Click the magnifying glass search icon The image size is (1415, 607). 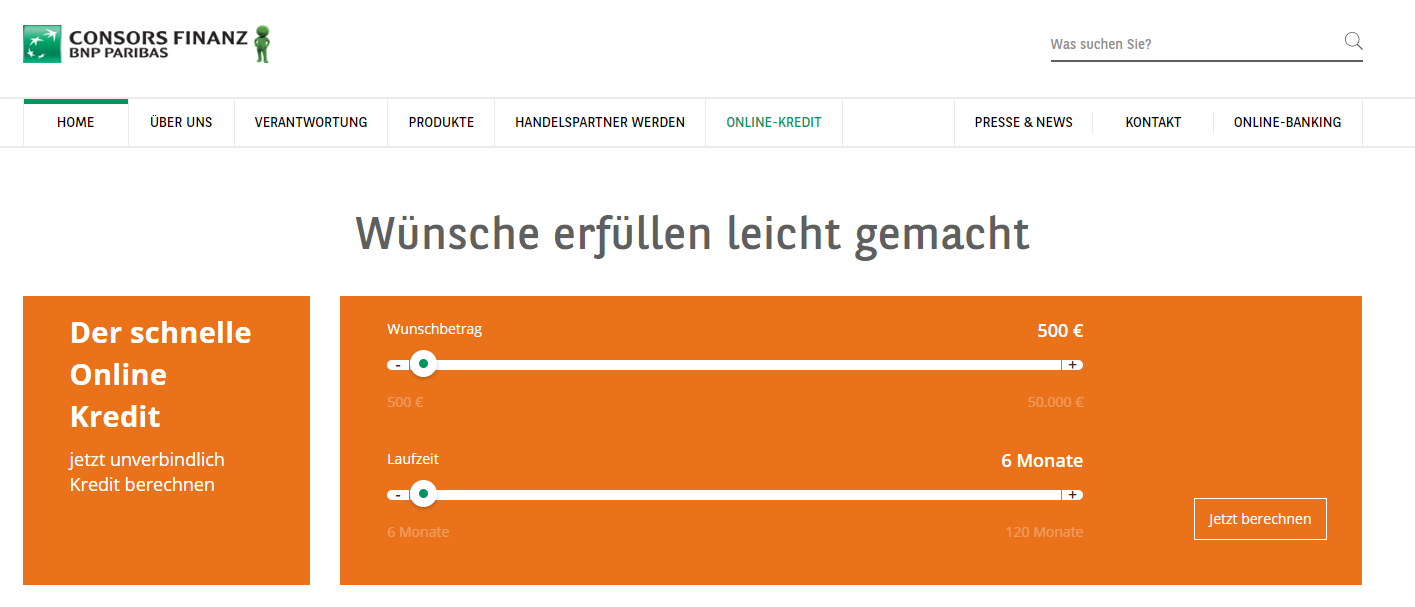[1352, 41]
